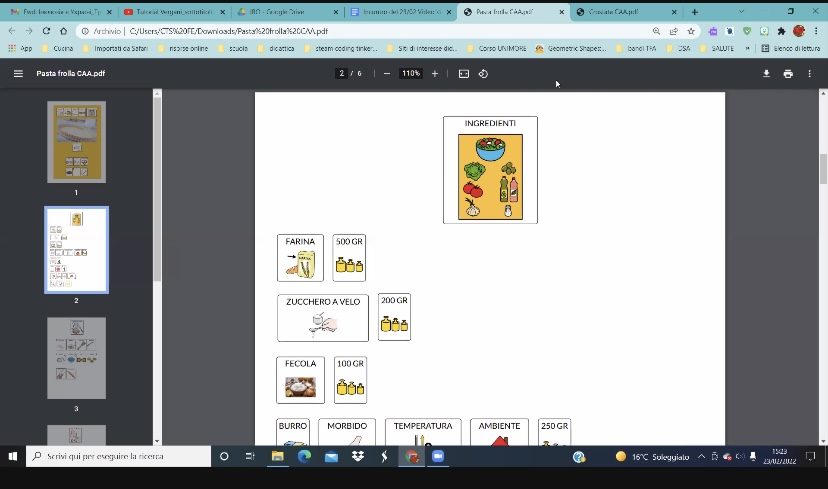The width and height of the screenshot is (828, 489).
Task: Close the Pasta frolla CAA.pdf tab
Action: (561, 12)
